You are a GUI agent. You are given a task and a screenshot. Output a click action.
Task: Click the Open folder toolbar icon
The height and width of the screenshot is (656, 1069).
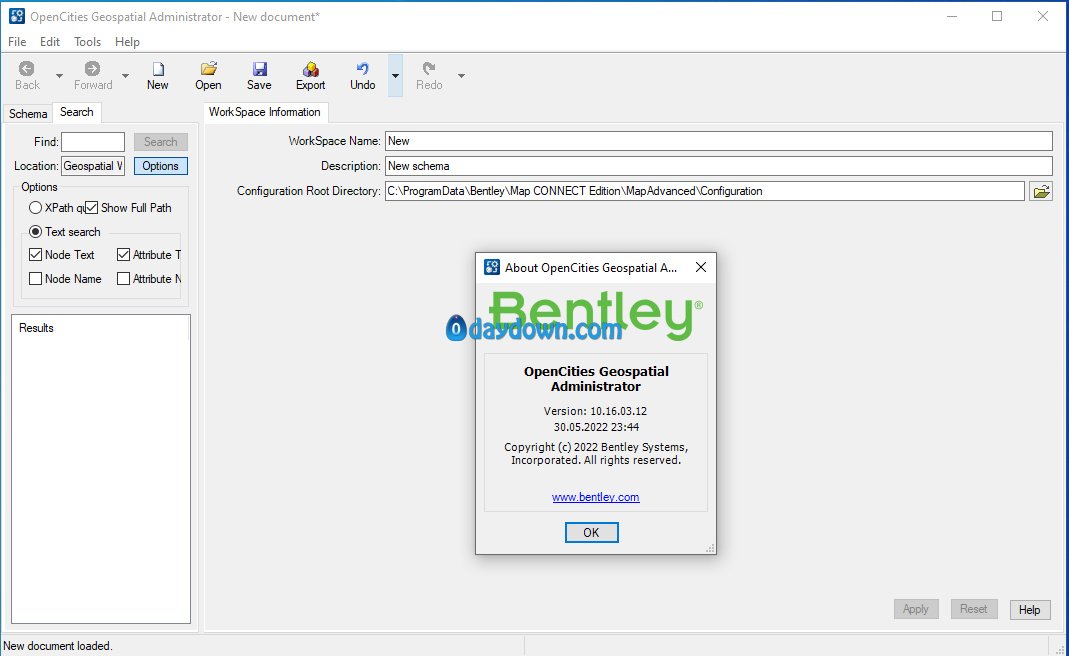(x=209, y=69)
